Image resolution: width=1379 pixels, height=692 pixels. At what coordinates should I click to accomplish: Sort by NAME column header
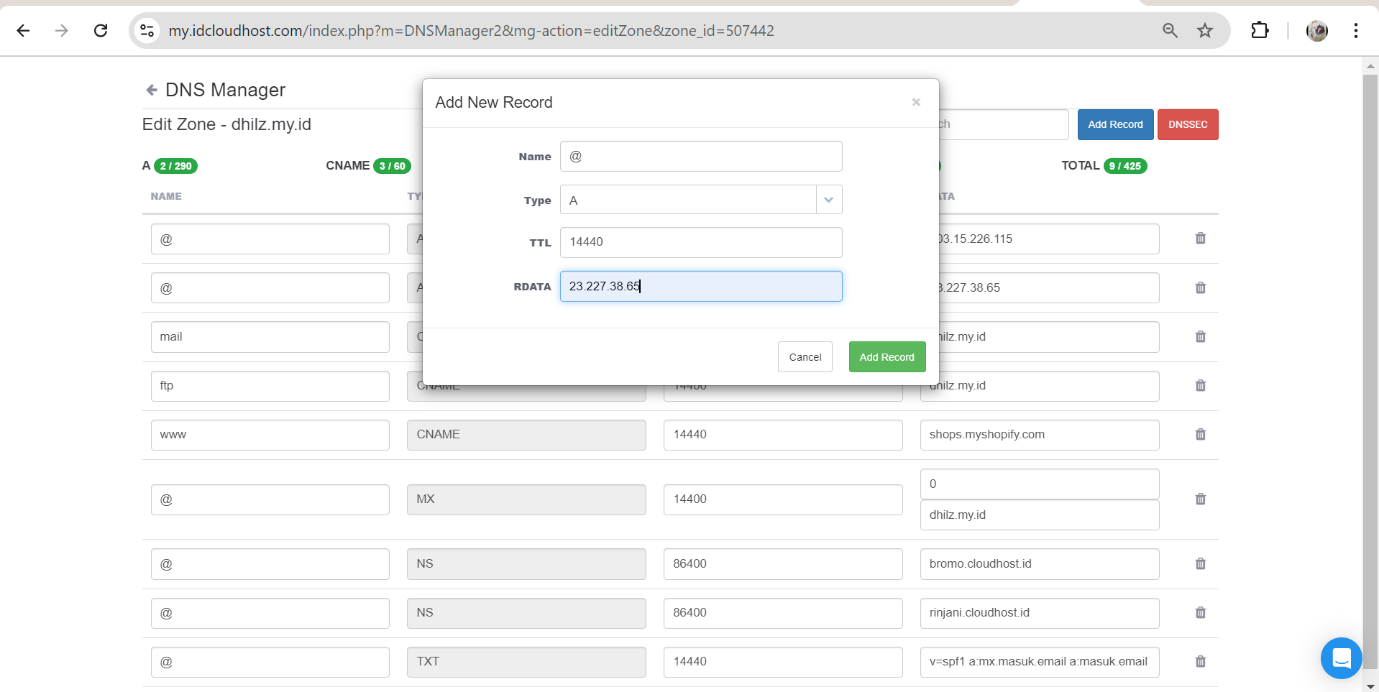[166, 196]
